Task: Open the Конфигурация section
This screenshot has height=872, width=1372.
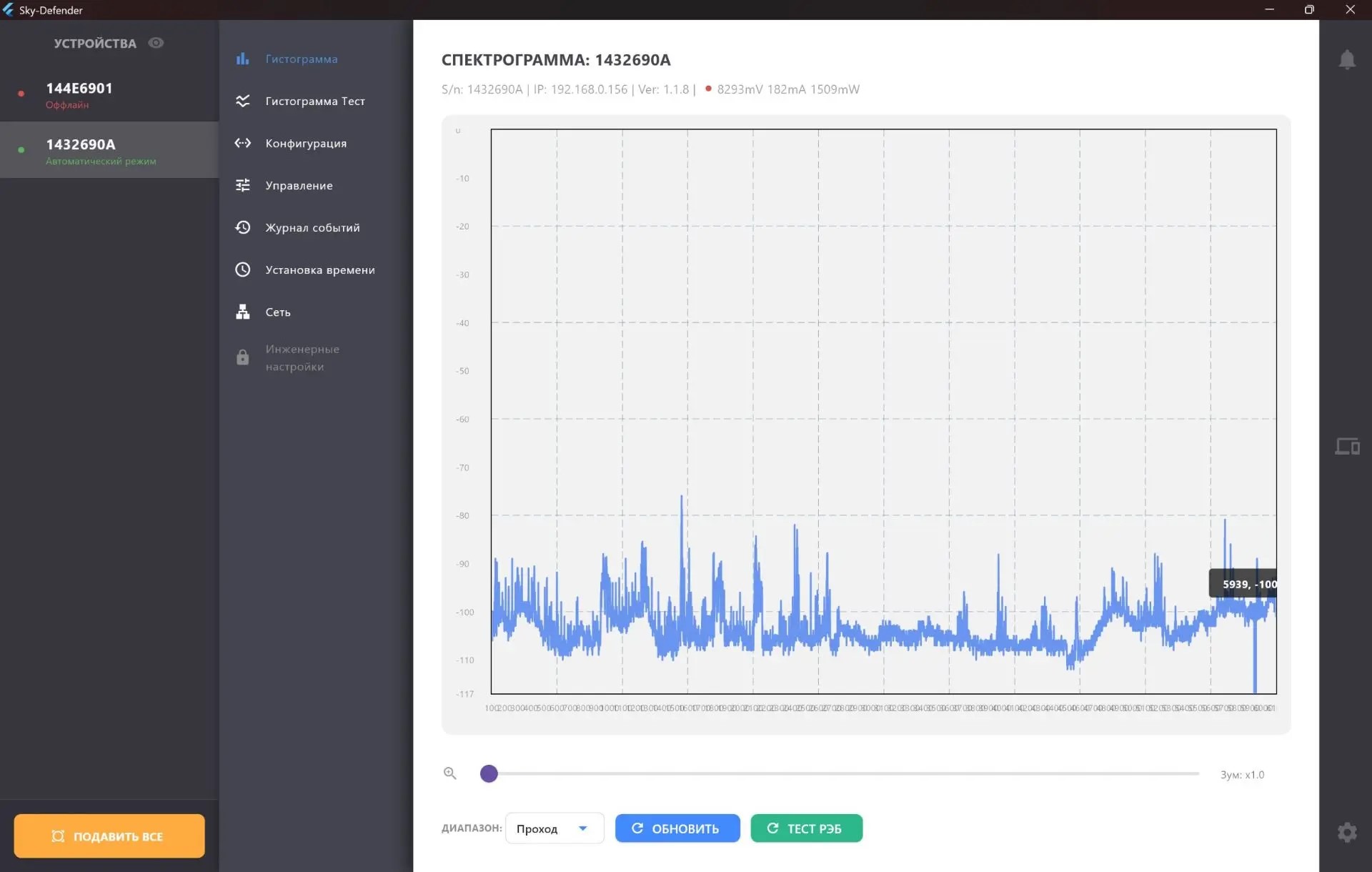Action: tap(316, 143)
